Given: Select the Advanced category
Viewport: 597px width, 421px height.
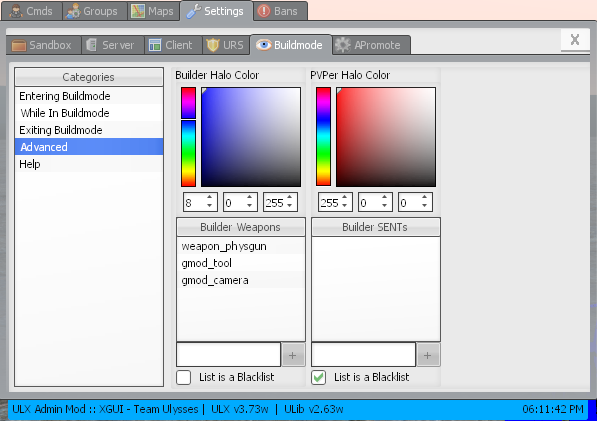Looking at the screenshot, I should click(89, 147).
